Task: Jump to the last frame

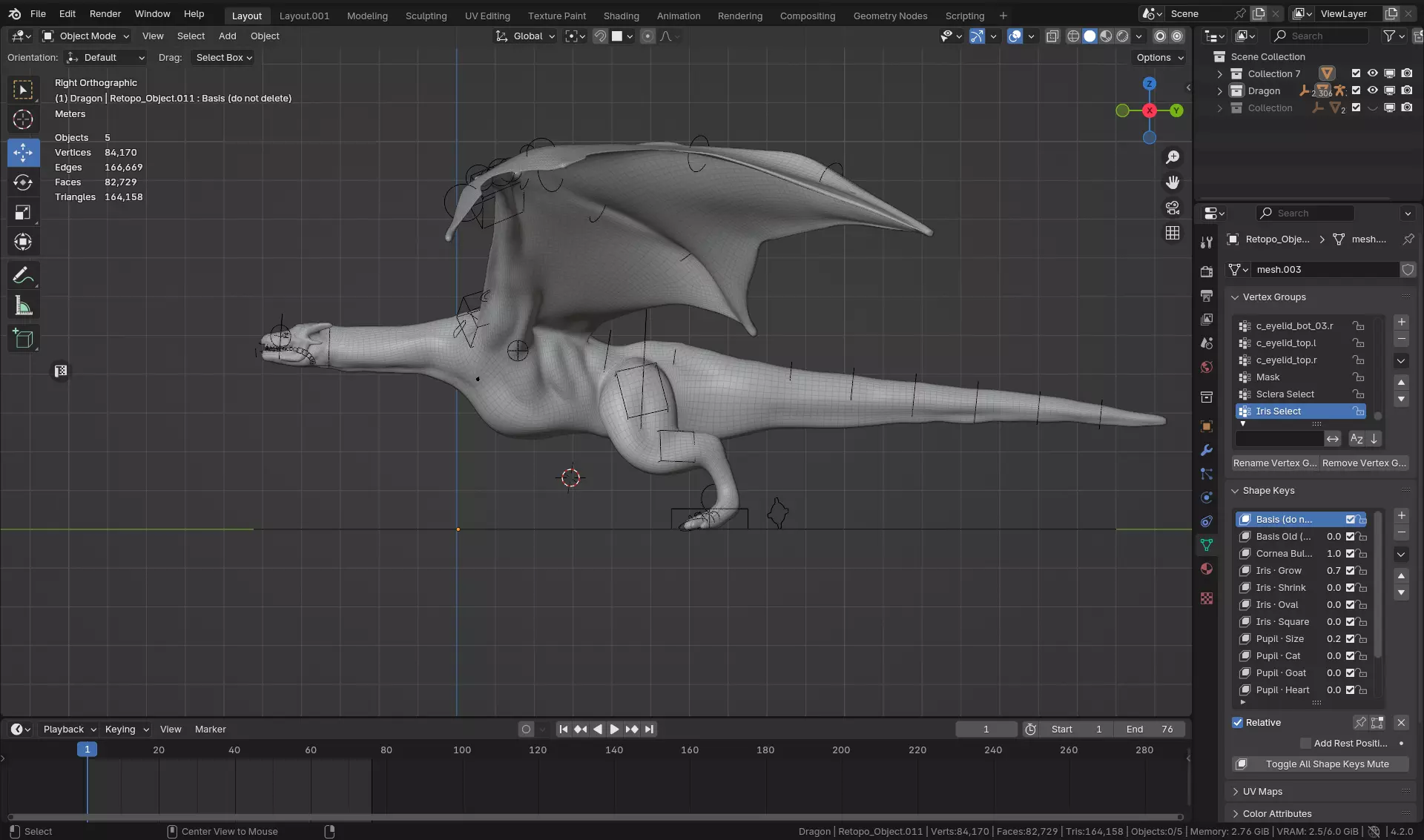Action: (x=650, y=730)
